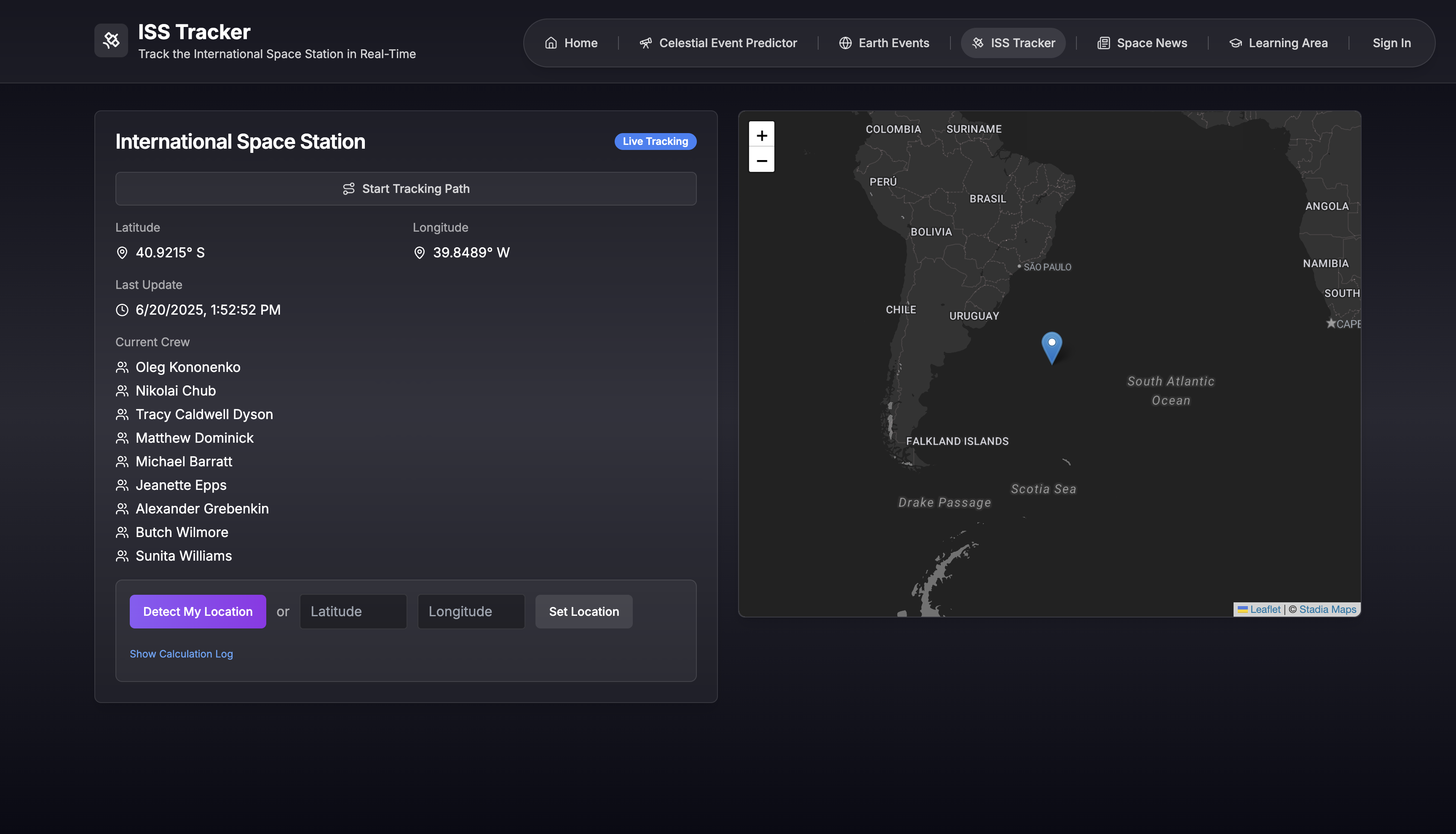The height and width of the screenshot is (834, 1456).
Task: Click the pin icon beside the longitude value
Action: point(419,253)
